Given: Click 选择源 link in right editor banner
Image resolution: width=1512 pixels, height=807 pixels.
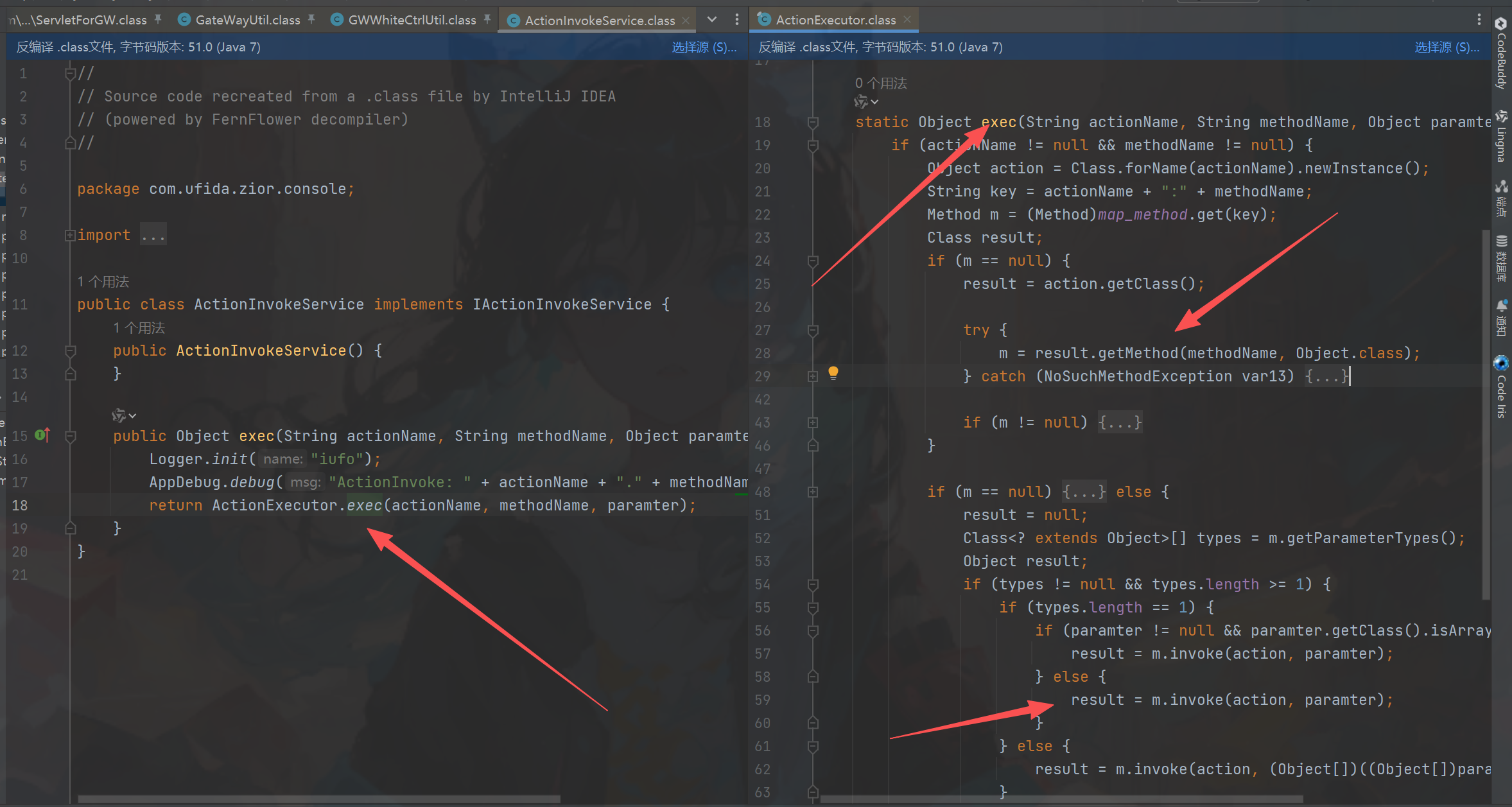Looking at the screenshot, I should pyautogui.click(x=1447, y=47).
